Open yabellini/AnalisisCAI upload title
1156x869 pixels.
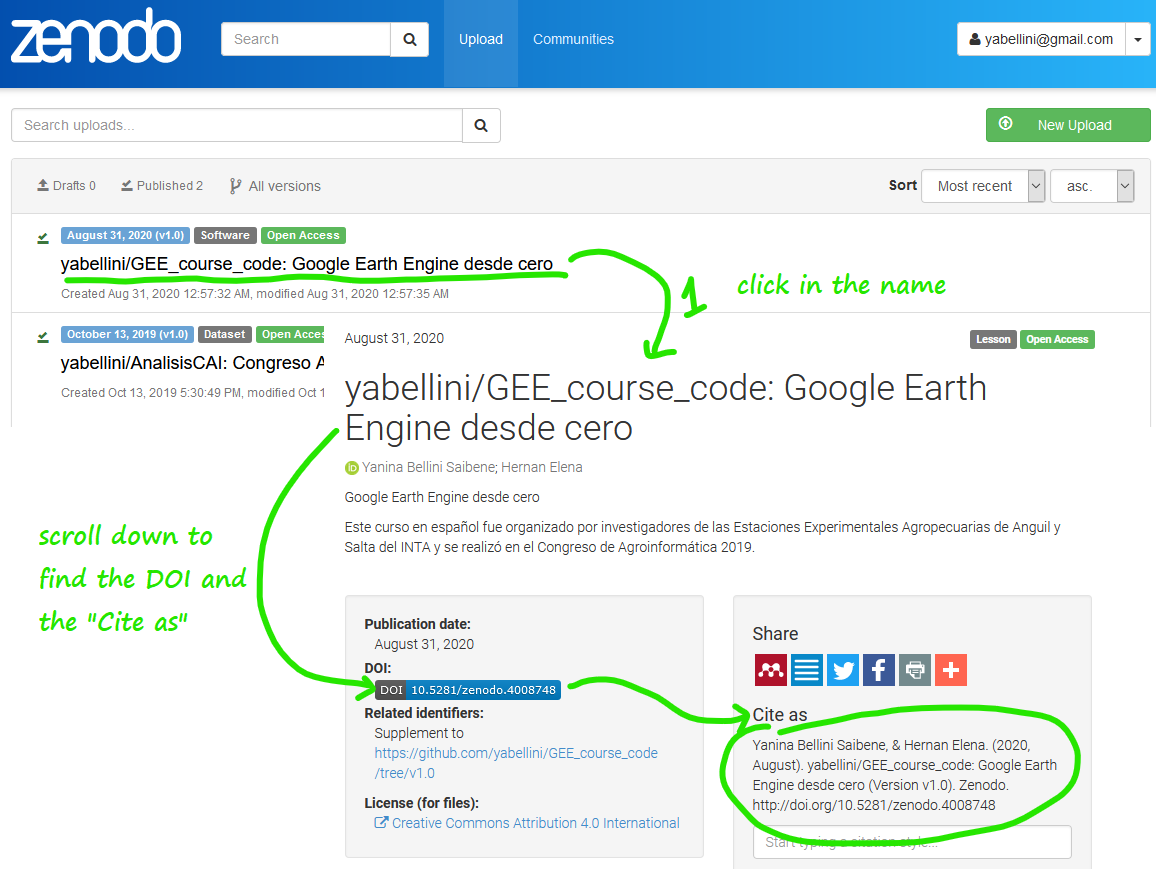tap(192, 363)
